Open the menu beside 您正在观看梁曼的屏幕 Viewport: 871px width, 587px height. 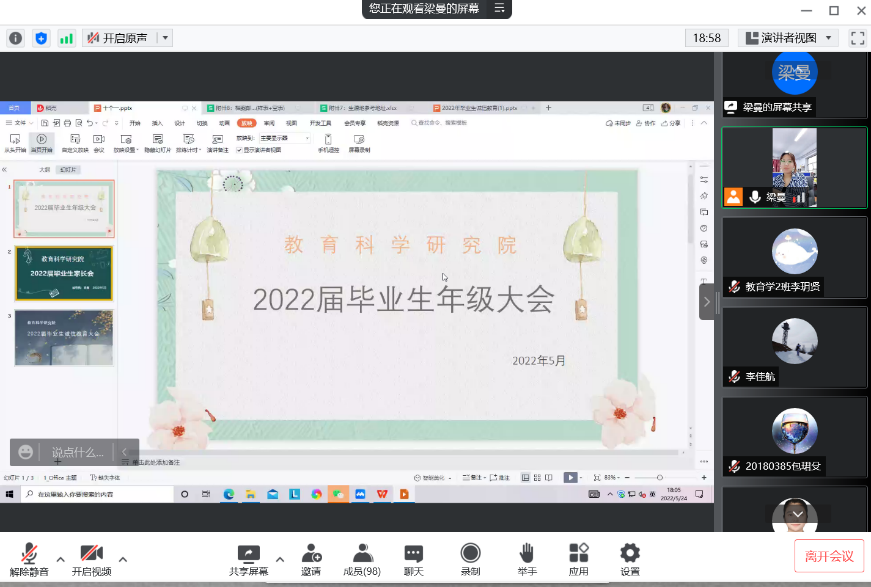pos(500,8)
